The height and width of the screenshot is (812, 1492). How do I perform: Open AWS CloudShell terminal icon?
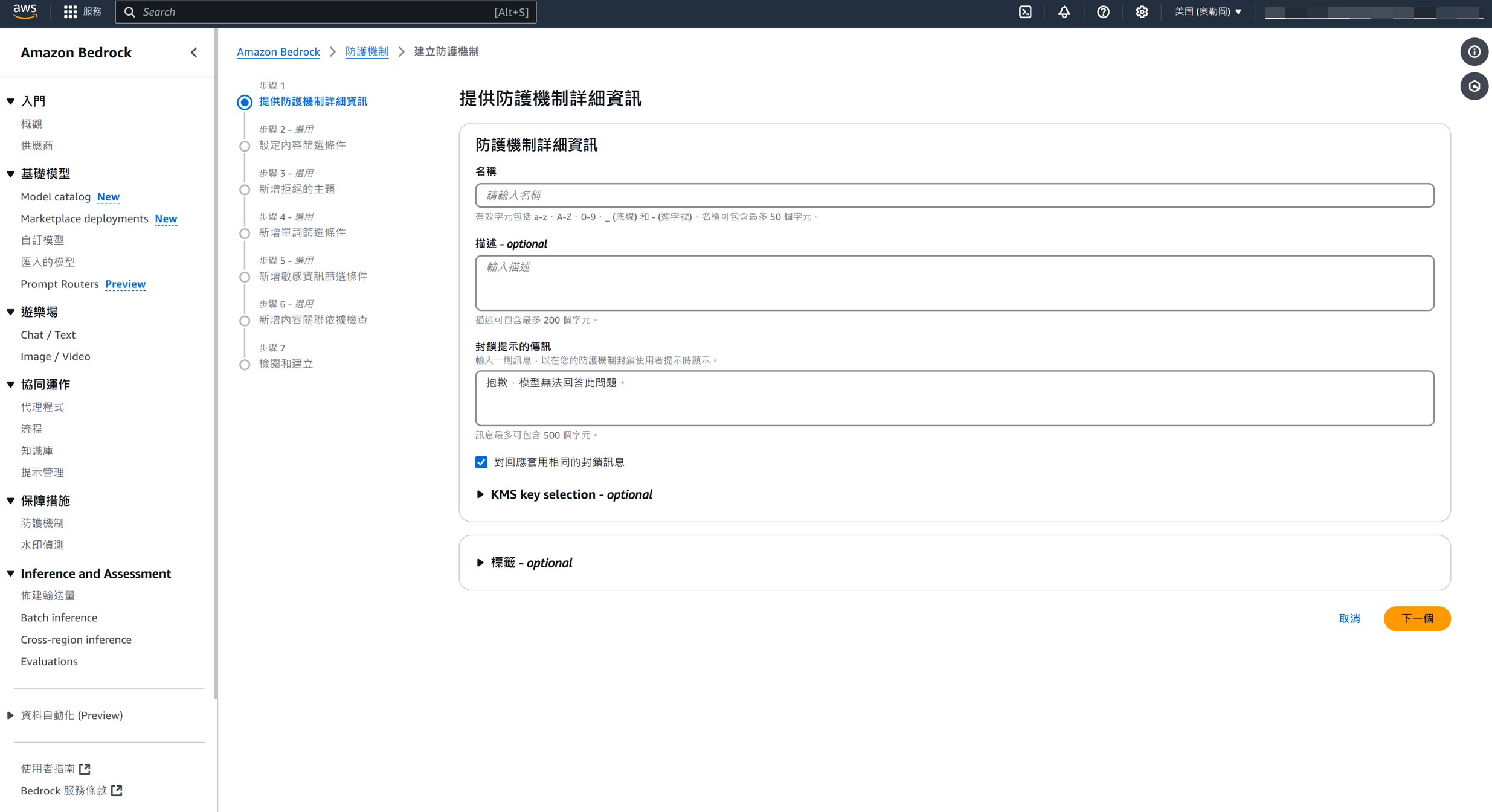point(1025,12)
